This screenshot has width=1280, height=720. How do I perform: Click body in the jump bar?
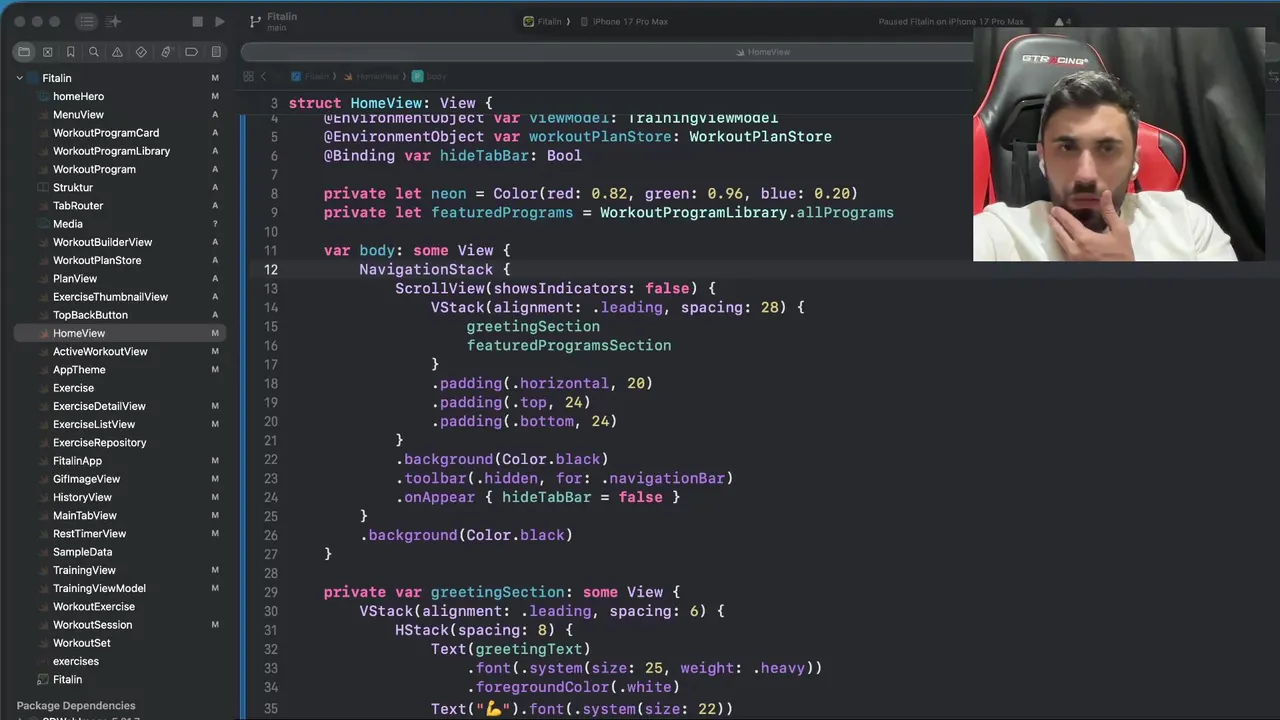430,76
